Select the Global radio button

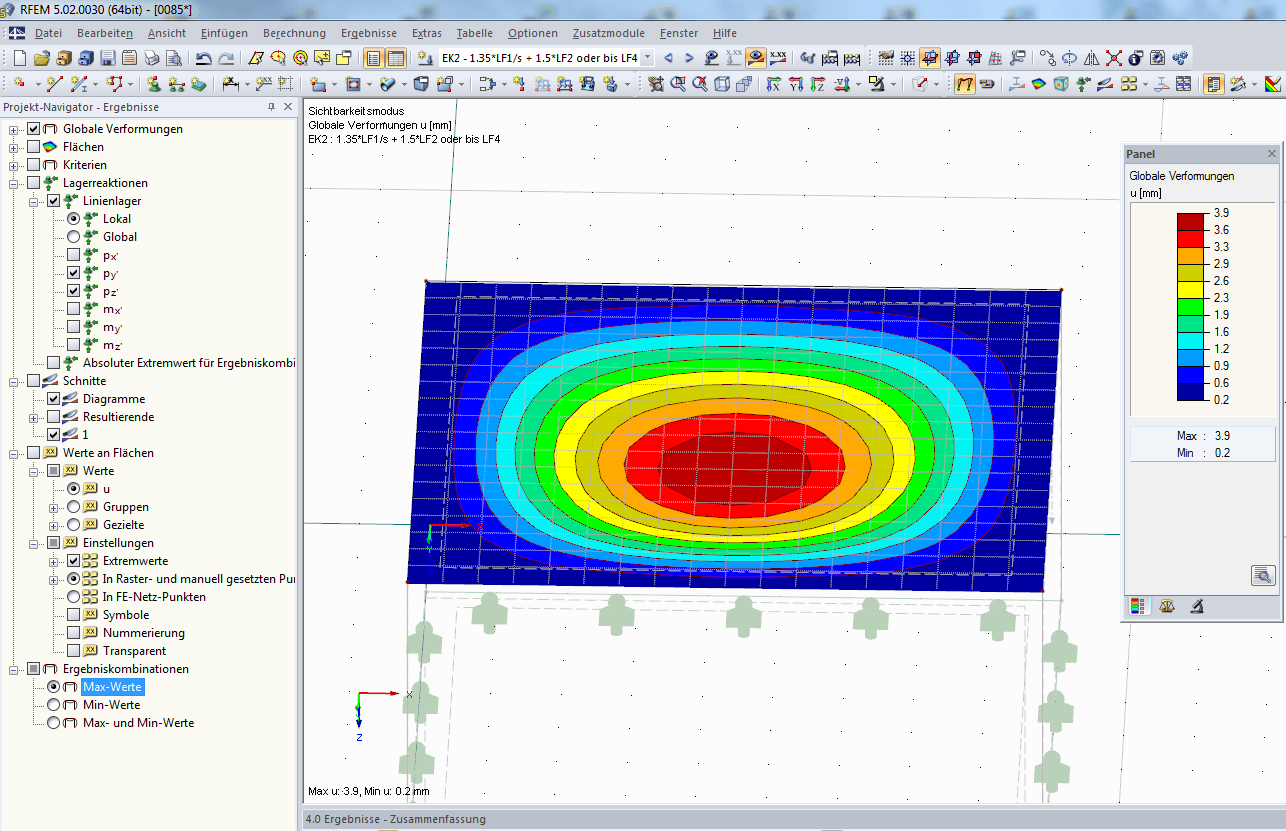pos(74,237)
